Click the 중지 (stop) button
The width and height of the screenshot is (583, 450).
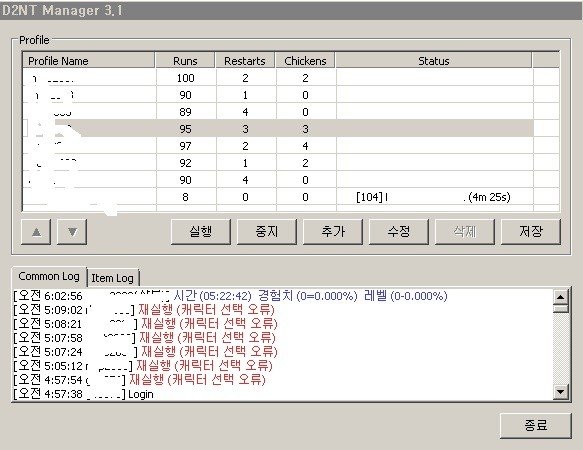267,232
